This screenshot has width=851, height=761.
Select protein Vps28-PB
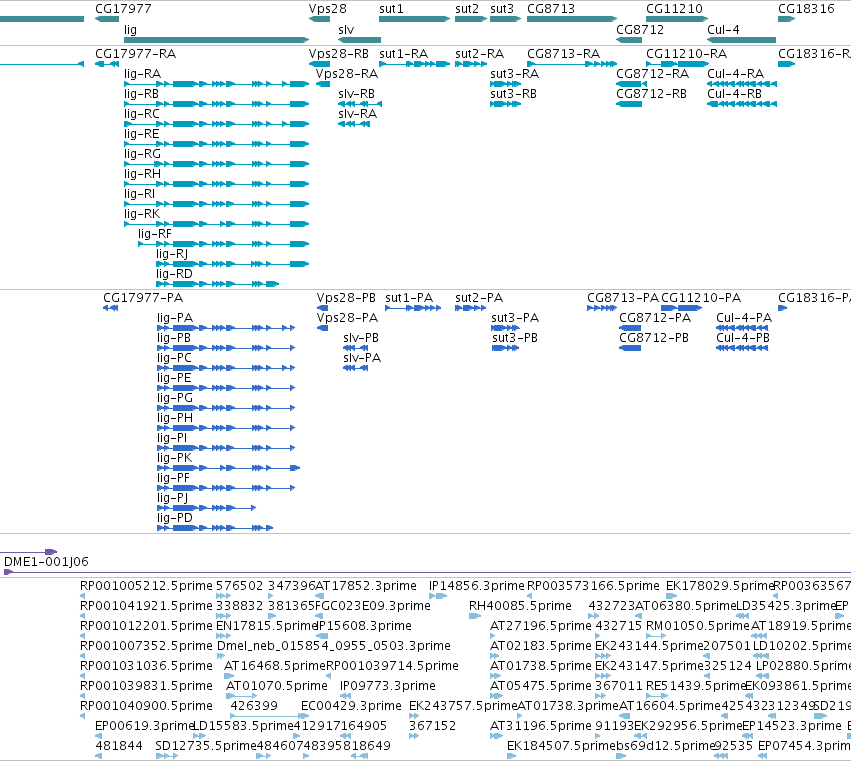[x=322, y=308]
